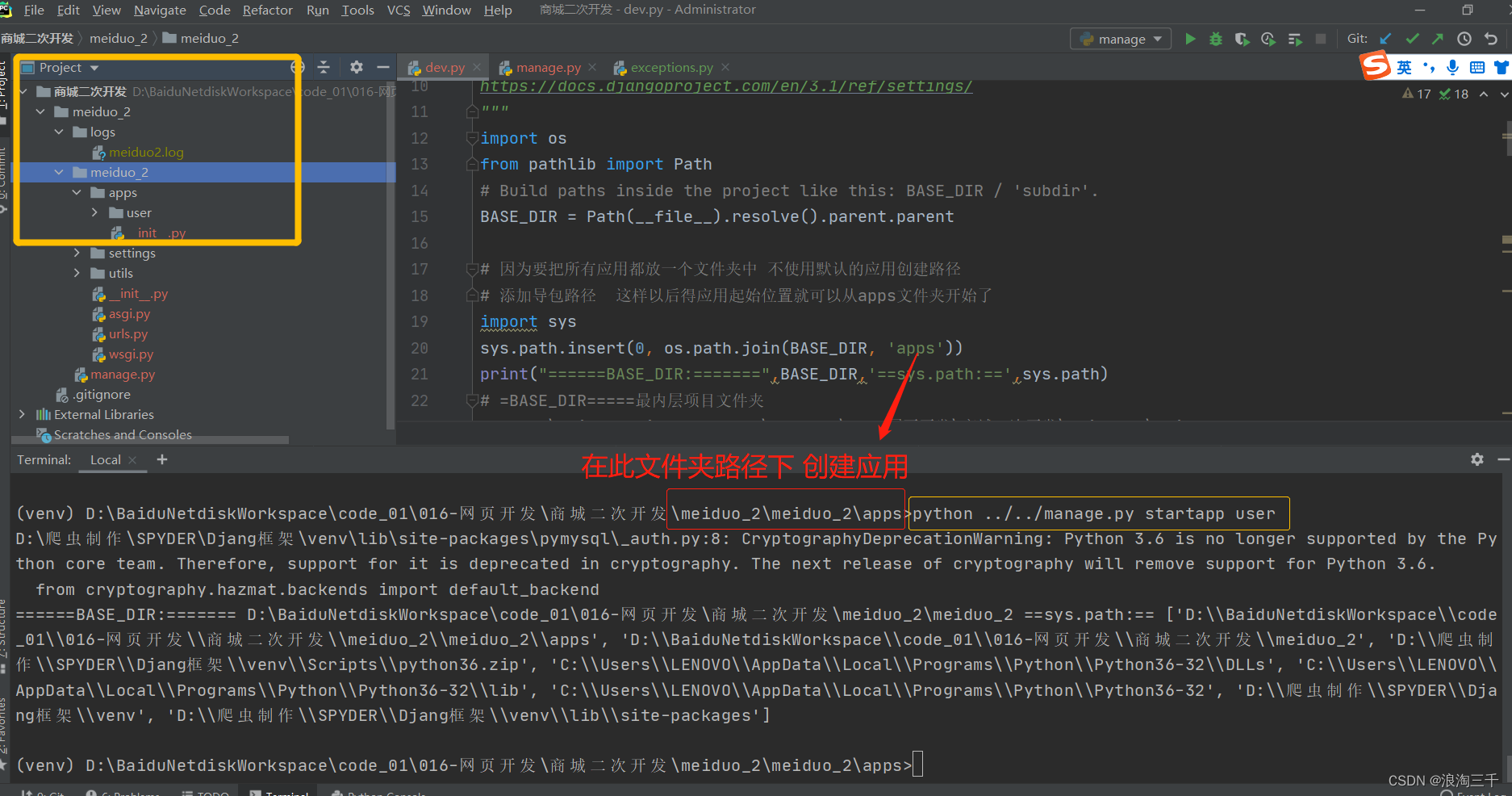This screenshot has width=1512, height=796.
Task: Select meiduo2.log file in tree
Action: [146, 152]
